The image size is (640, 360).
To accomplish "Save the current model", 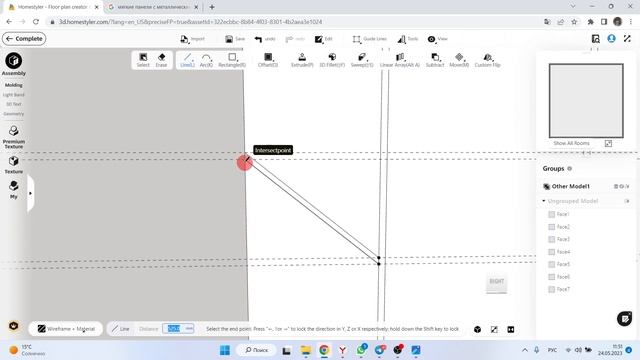I will click(235, 39).
